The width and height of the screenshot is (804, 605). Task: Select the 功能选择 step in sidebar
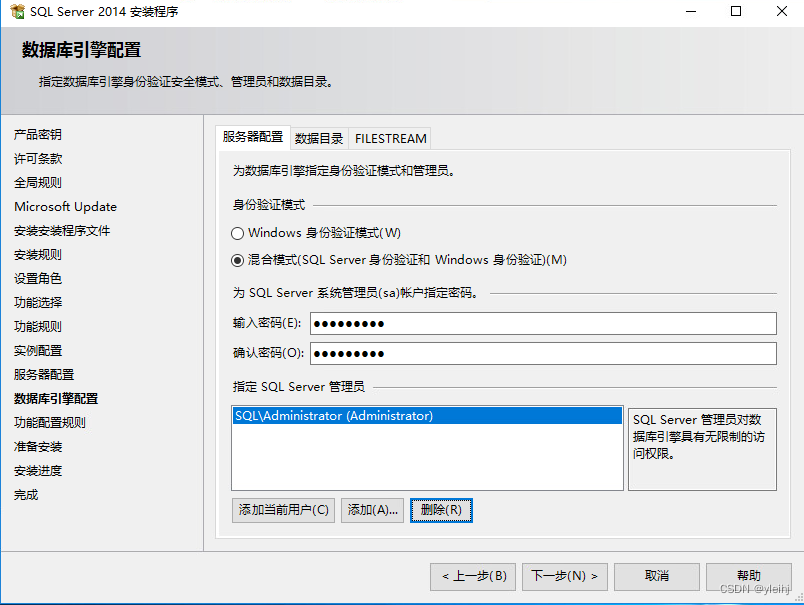point(38,302)
